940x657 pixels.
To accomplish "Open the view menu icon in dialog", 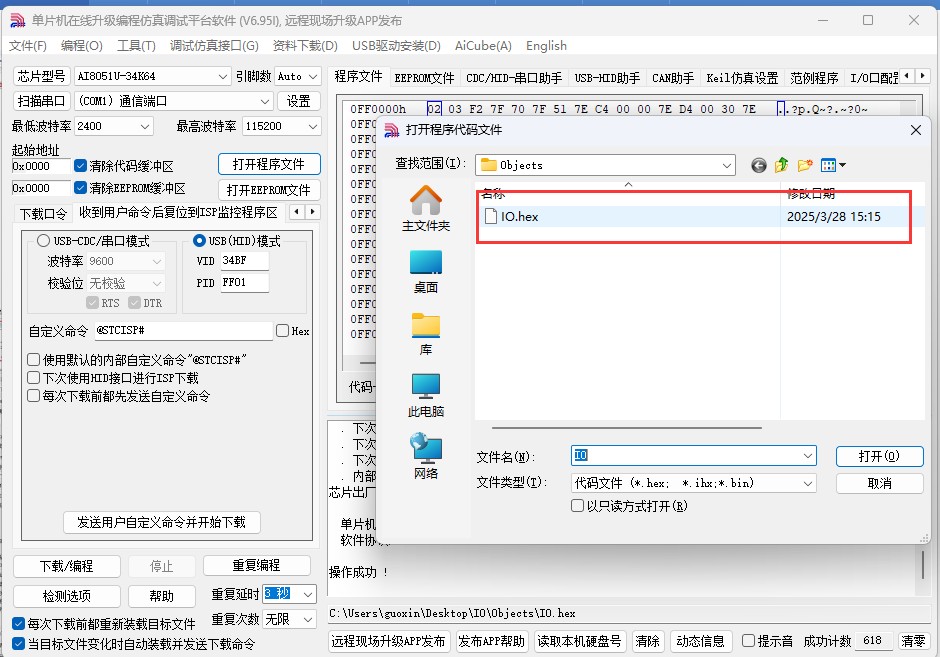I will pyautogui.click(x=833, y=165).
